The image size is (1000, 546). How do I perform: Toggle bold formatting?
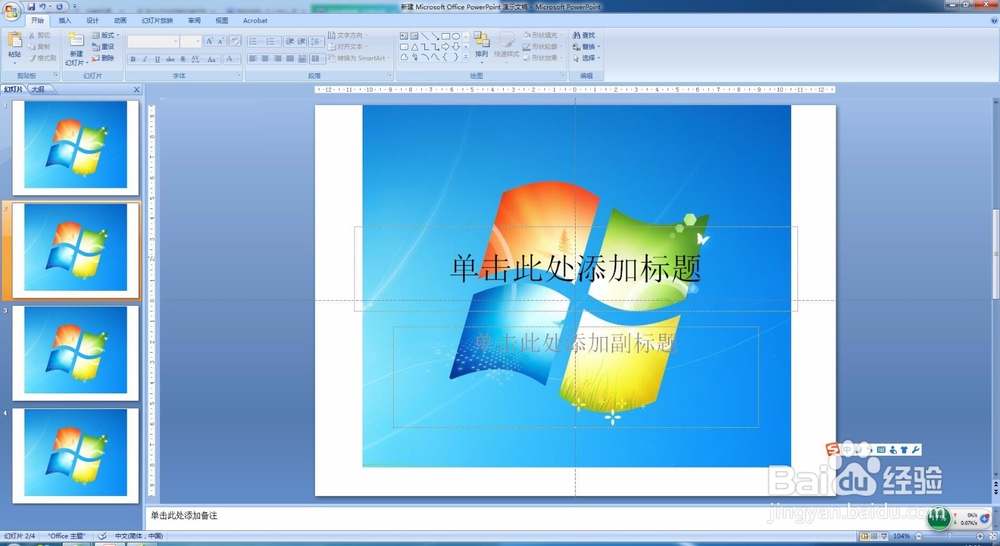(x=133, y=59)
